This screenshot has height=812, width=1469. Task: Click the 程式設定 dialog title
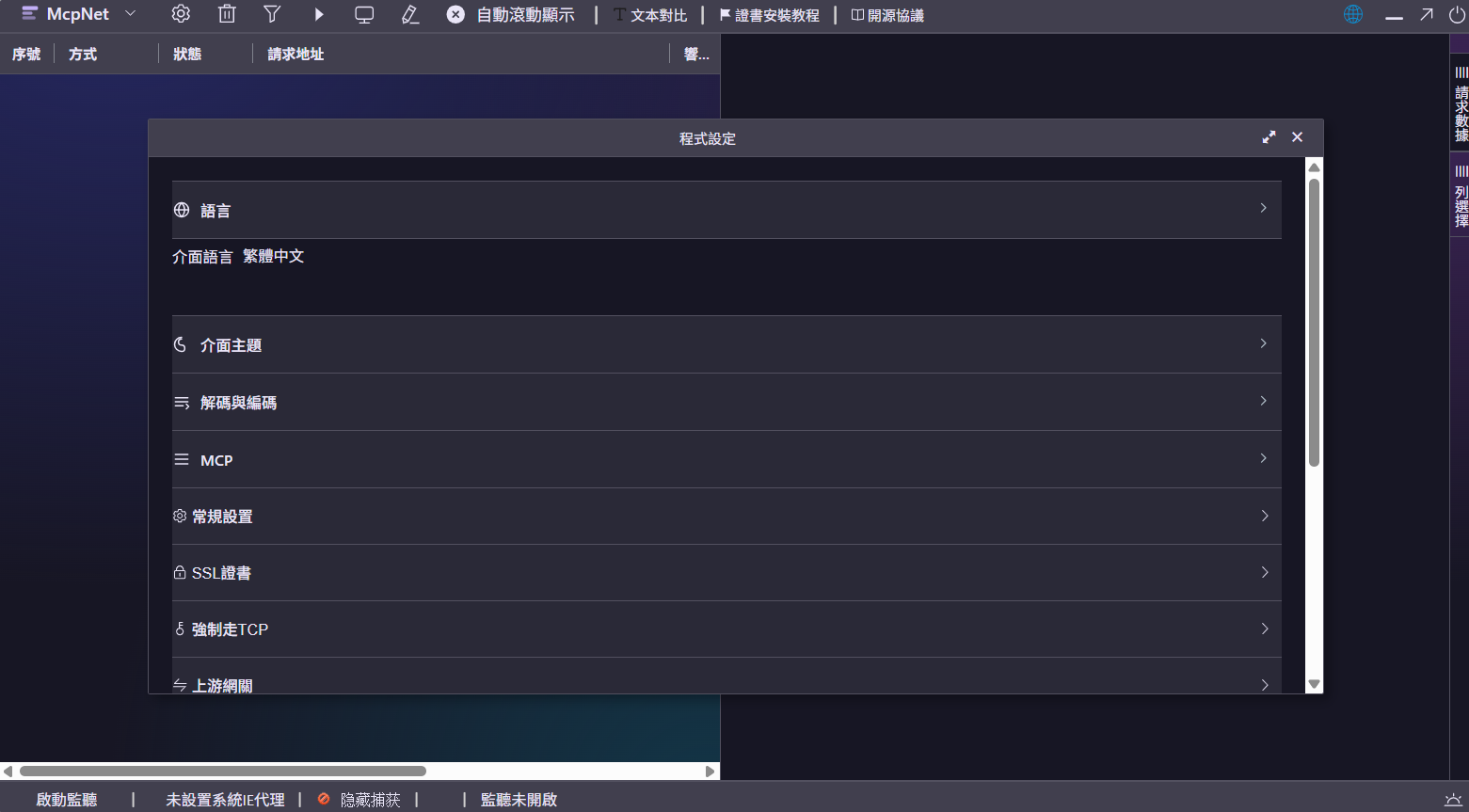[708, 138]
